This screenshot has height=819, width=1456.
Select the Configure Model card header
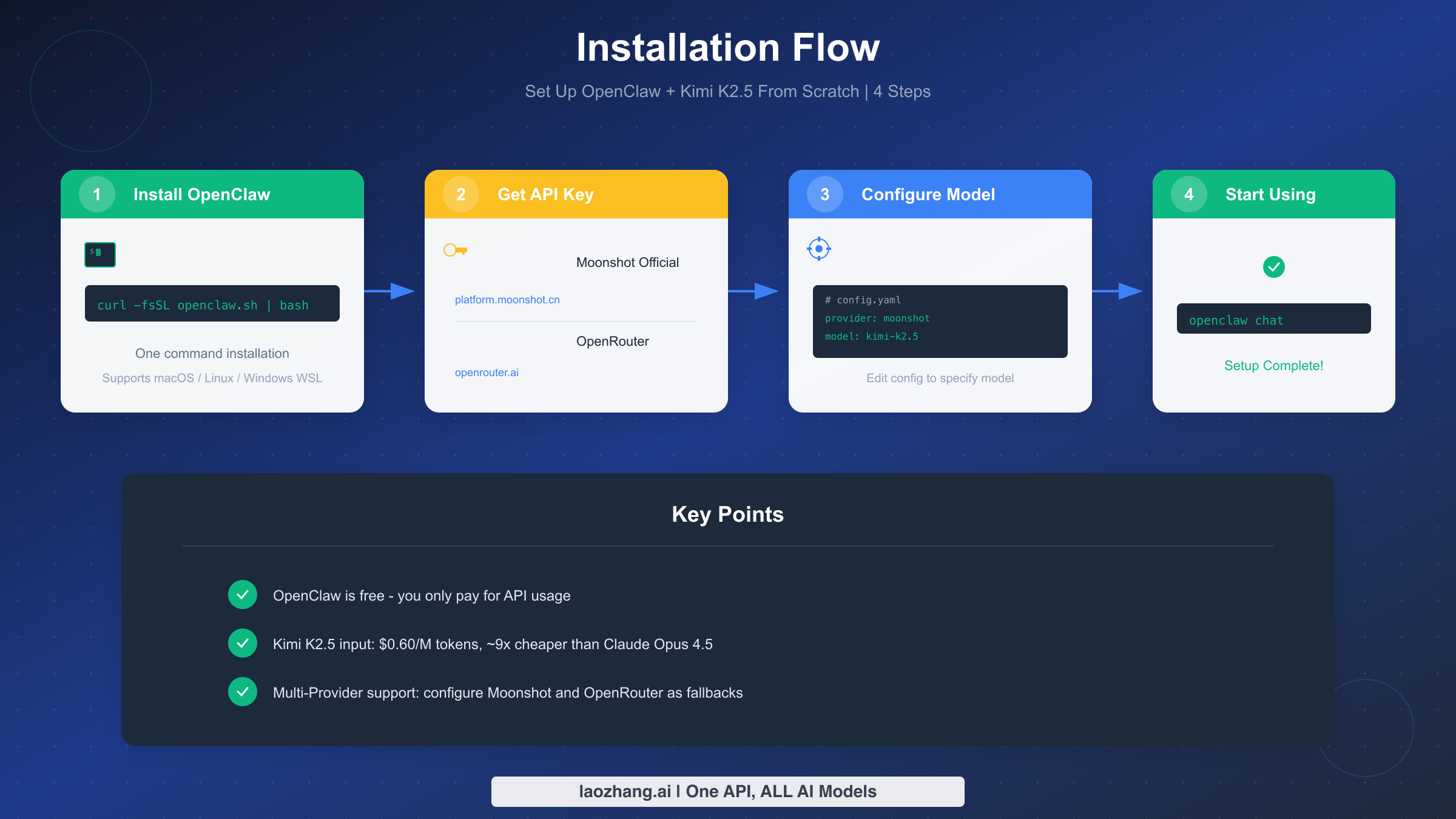[940, 194]
